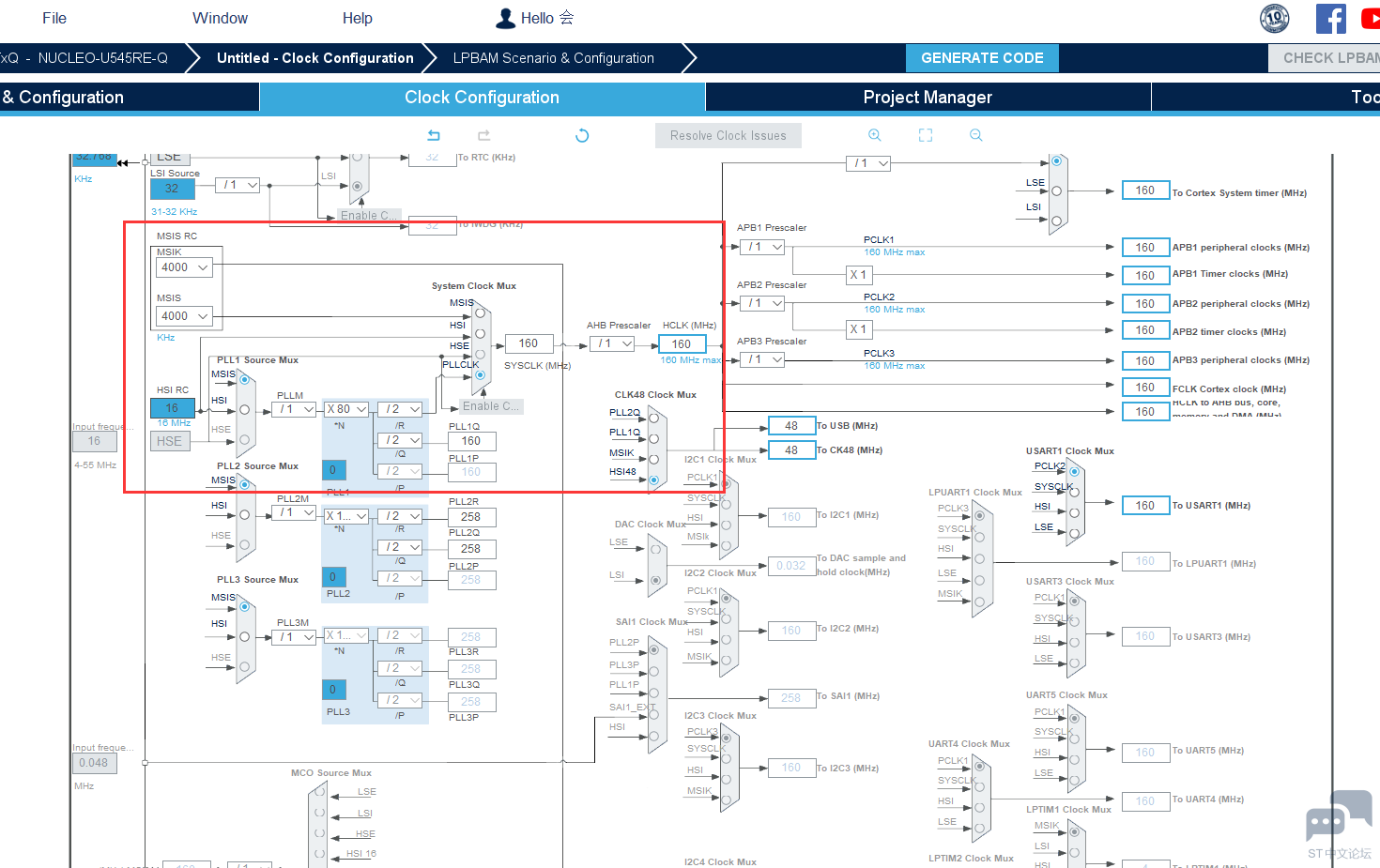The height and width of the screenshot is (868, 1380).
Task: Switch to the Clock Configuration tab
Action: click(482, 98)
